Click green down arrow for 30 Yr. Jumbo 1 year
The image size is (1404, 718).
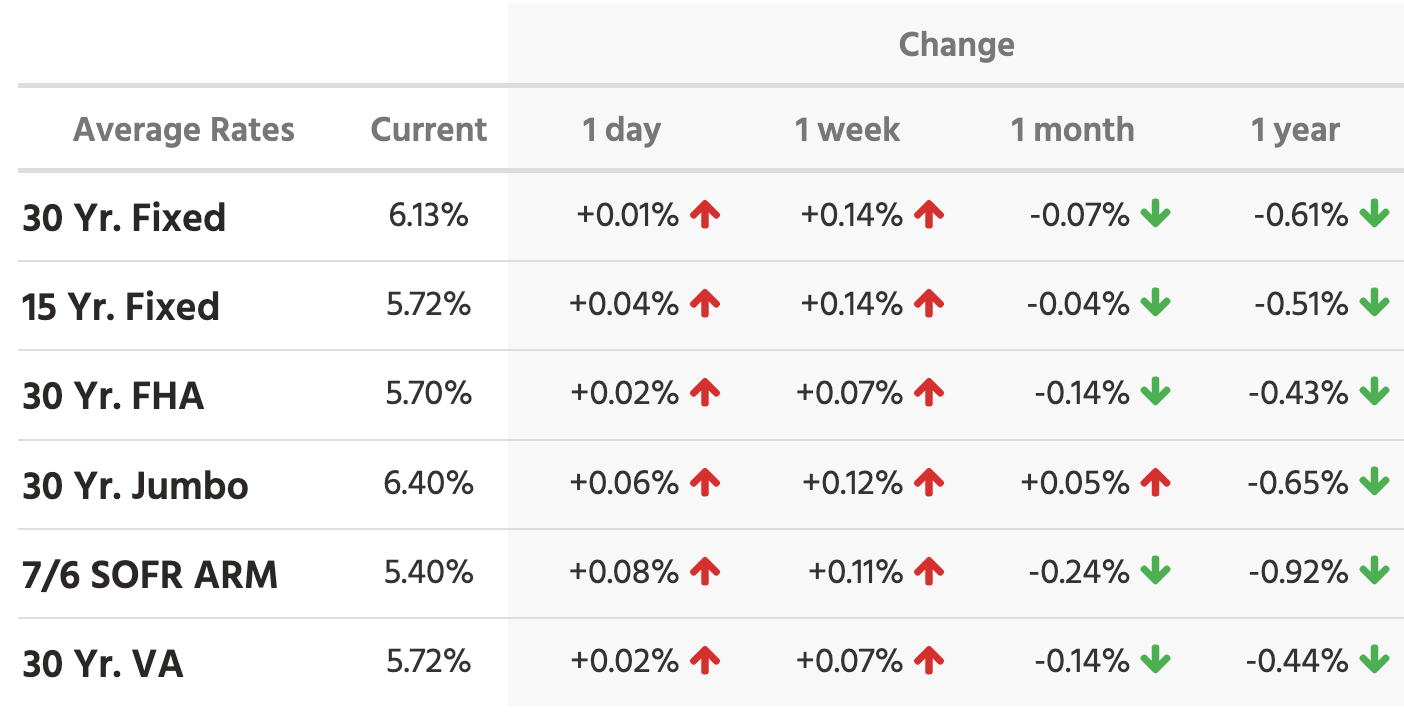click(1374, 484)
